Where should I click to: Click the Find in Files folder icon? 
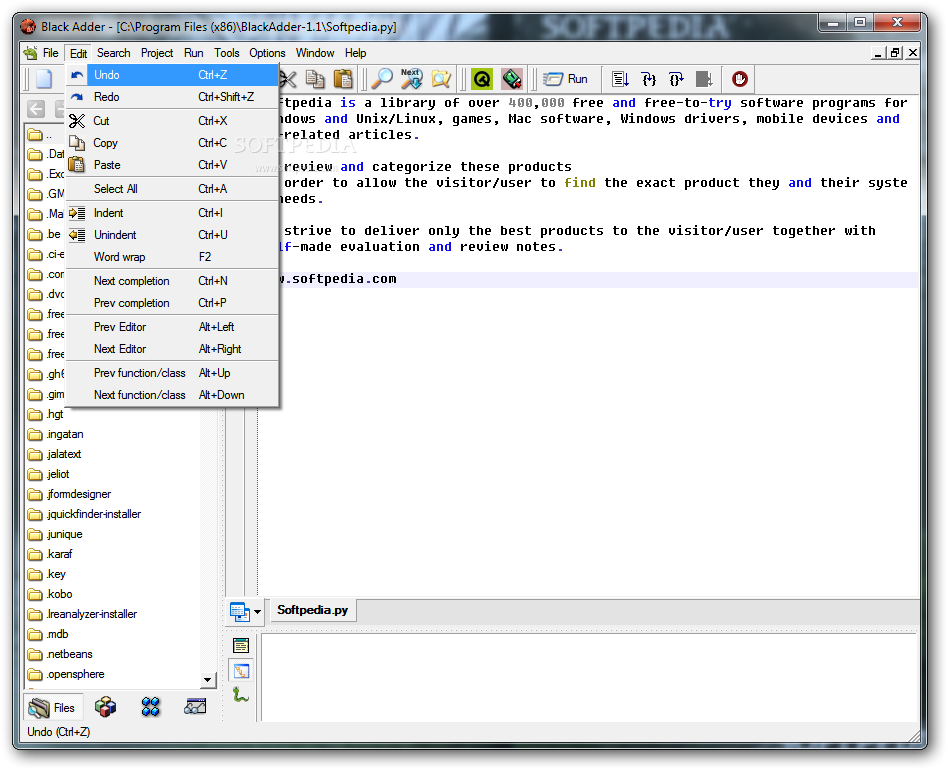(x=441, y=79)
